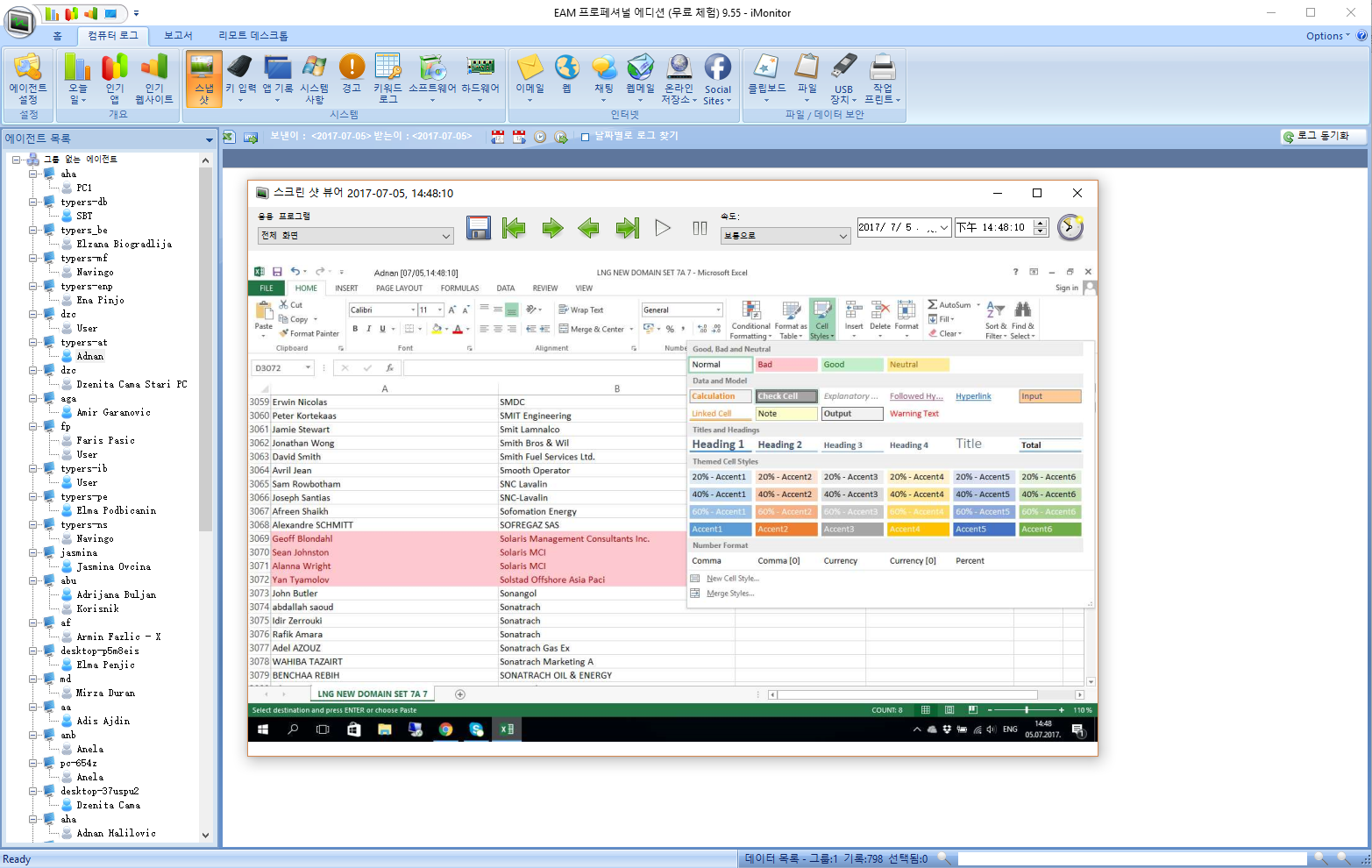This screenshot has width=1372, height=868.
Task: Click the status bar search input field
Action: point(1131,859)
